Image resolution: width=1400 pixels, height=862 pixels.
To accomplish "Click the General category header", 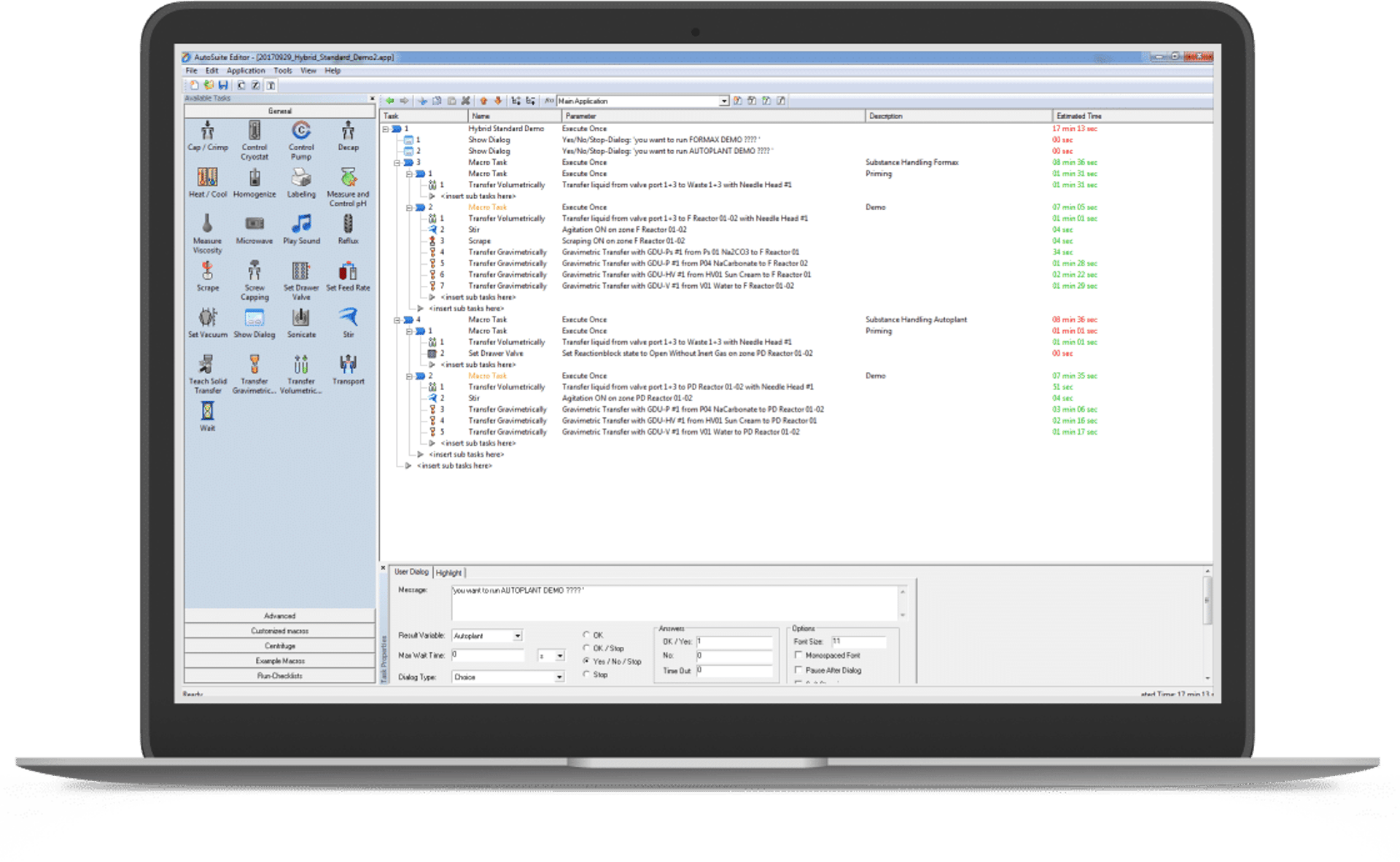I will 280,111.
